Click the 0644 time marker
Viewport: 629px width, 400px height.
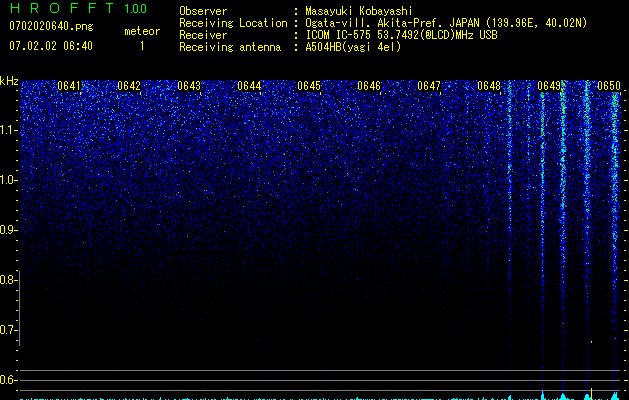click(x=249, y=86)
